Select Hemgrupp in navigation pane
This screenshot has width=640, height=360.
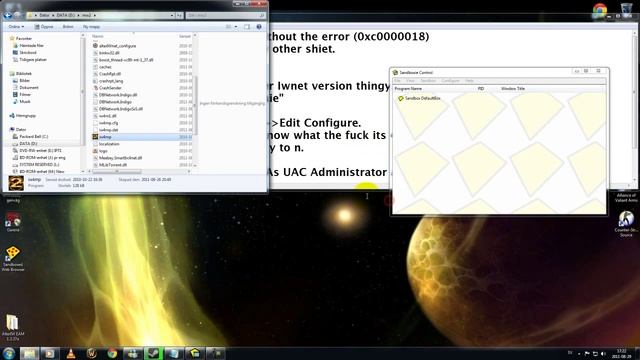23,116
